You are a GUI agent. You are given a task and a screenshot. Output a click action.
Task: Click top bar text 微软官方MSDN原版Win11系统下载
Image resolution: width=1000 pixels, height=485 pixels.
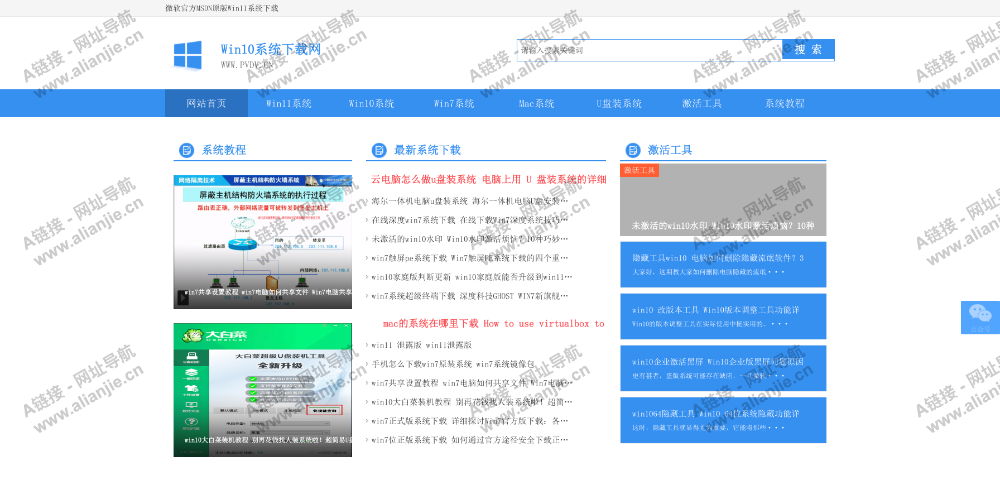[222, 8]
